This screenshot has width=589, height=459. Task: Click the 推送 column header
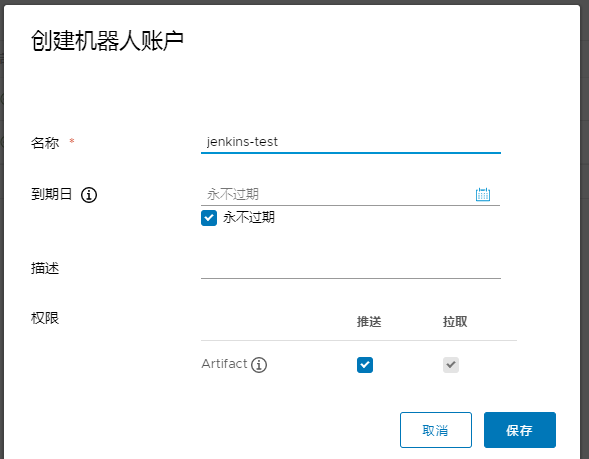369,322
